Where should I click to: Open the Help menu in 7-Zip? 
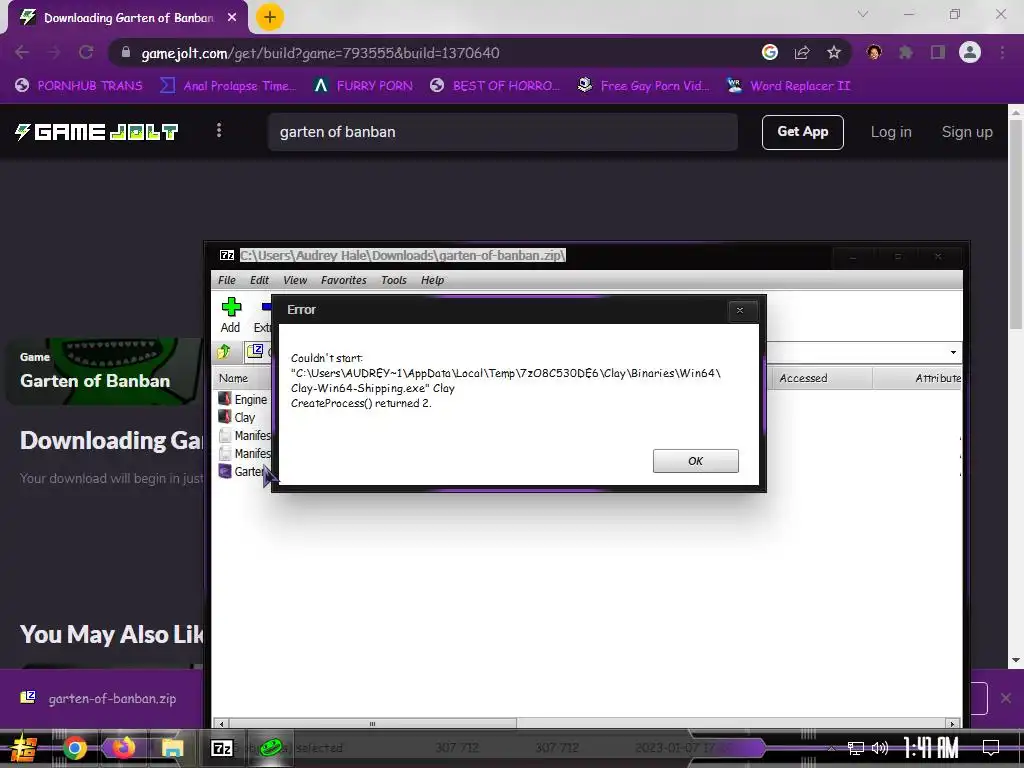point(432,280)
